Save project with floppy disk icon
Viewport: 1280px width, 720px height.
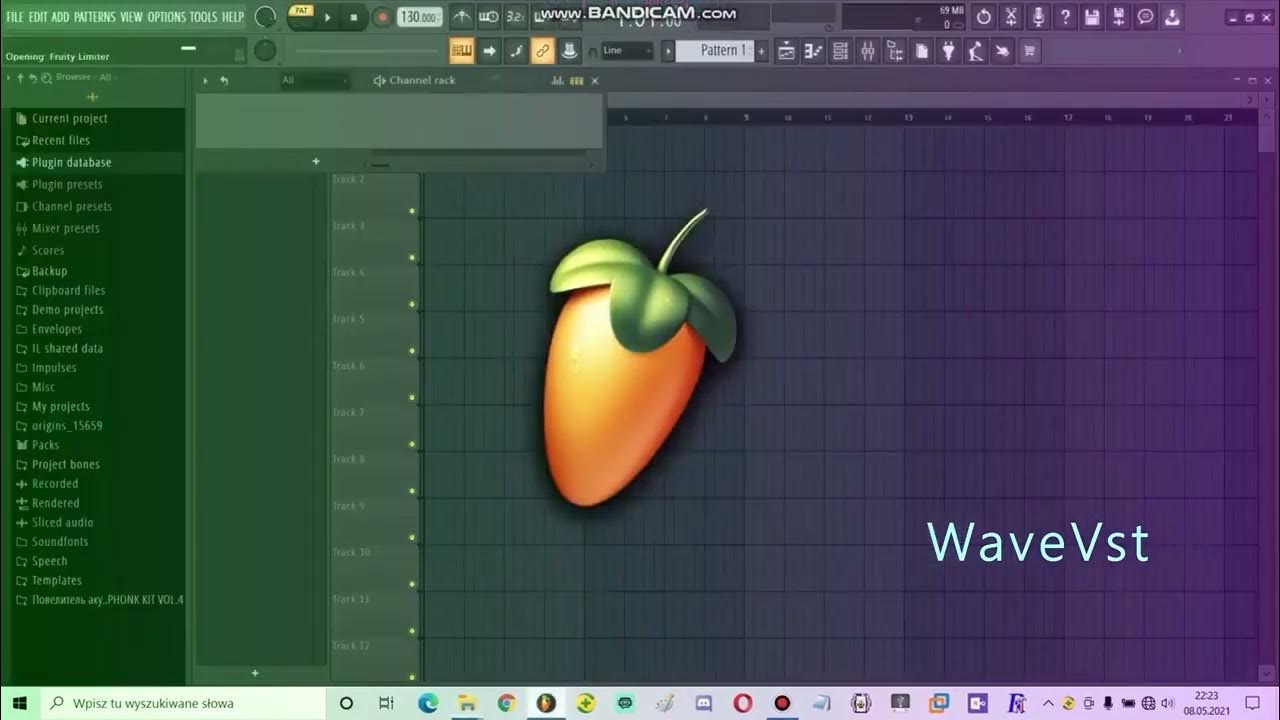tap(1092, 17)
